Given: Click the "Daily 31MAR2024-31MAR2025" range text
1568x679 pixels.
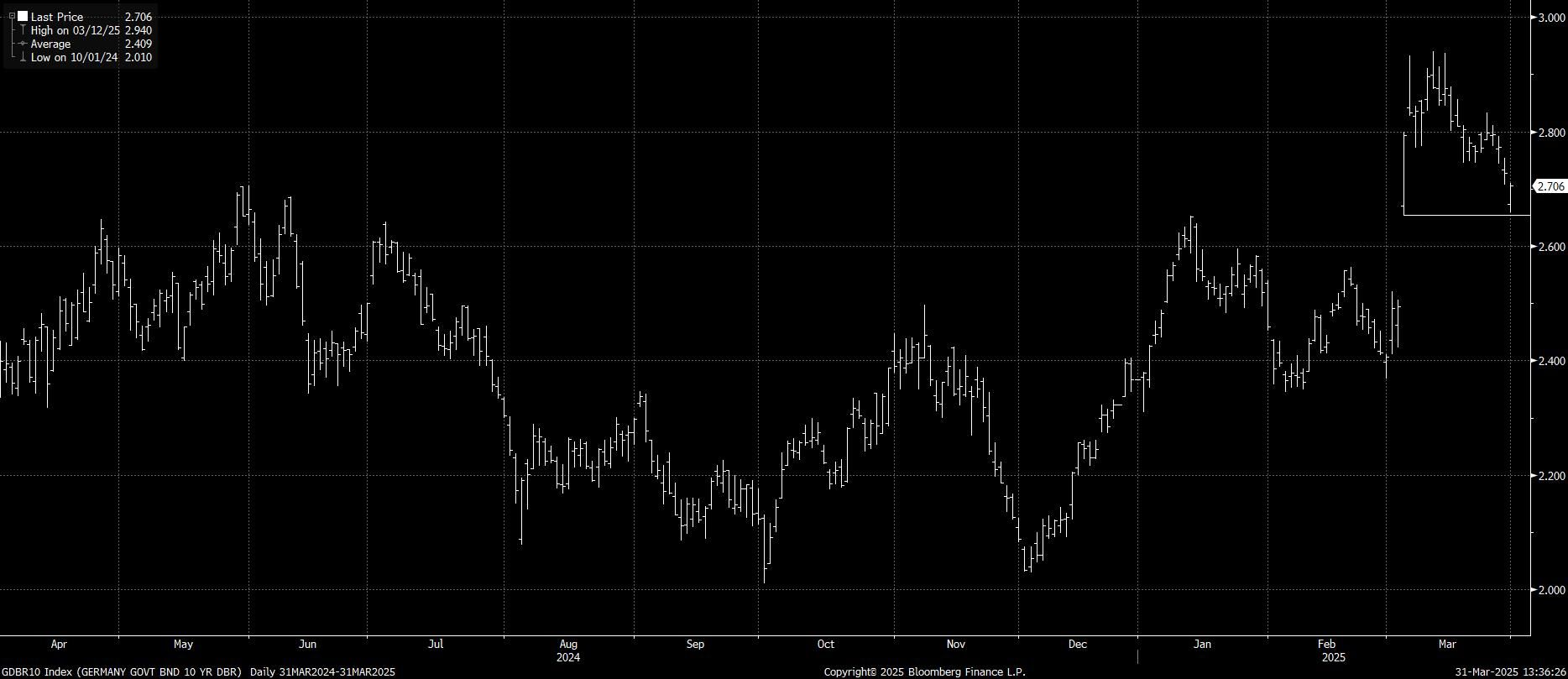Looking at the screenshot, I should coord(321,671).
